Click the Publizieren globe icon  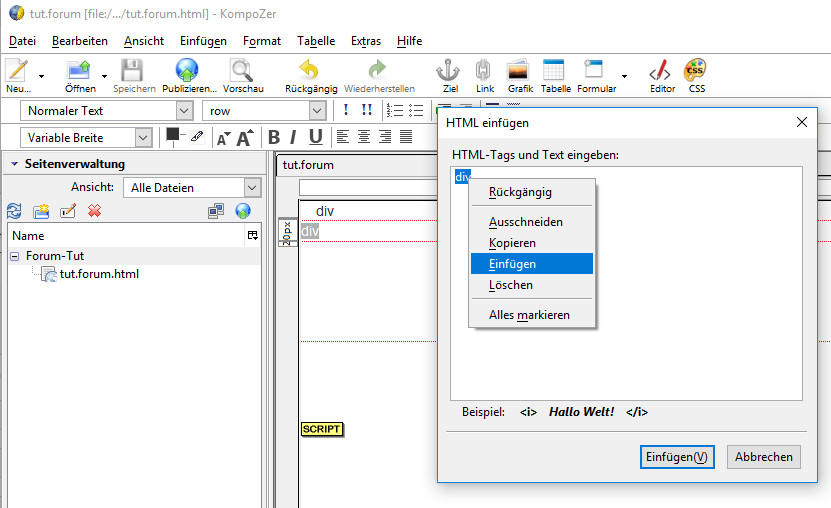(x=187, y=71)
